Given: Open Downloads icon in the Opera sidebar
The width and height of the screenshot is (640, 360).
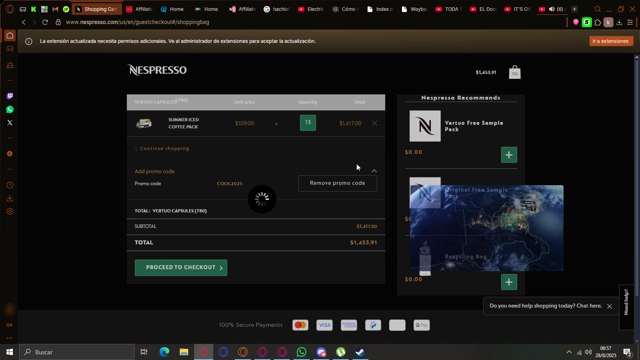Looking at the screenshot, I should (x=10, y=199).
